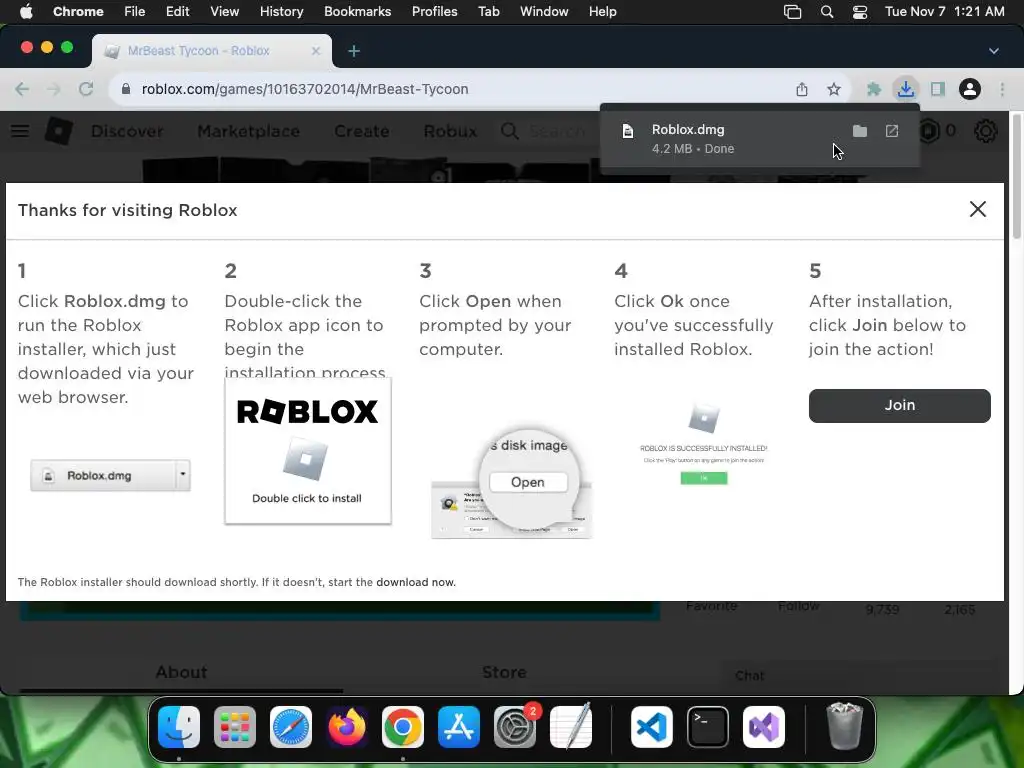Click the Roblox search magnifier icon
1024x768 pixels.
tap(510, 131)
